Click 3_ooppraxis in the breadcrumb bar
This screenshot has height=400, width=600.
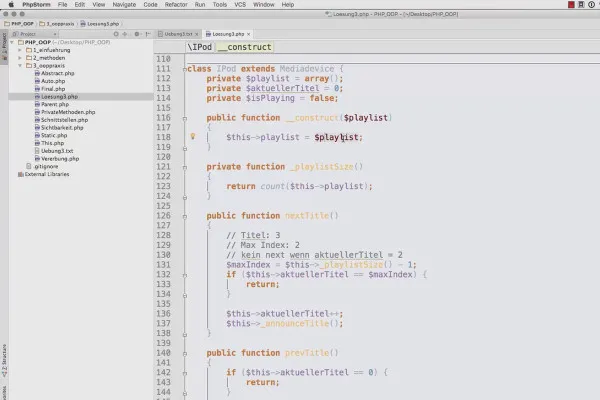[x=57, y=24]
